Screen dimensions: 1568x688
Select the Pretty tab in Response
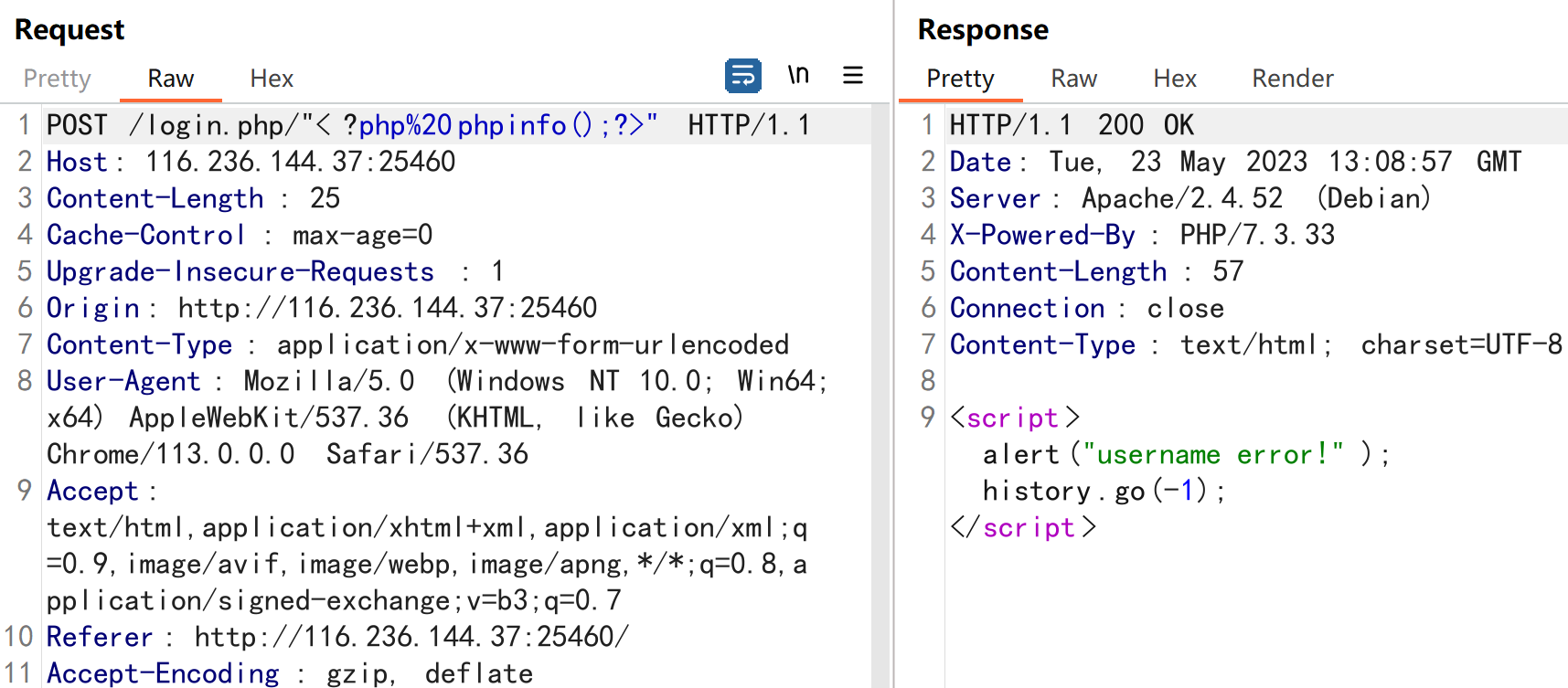960,79
